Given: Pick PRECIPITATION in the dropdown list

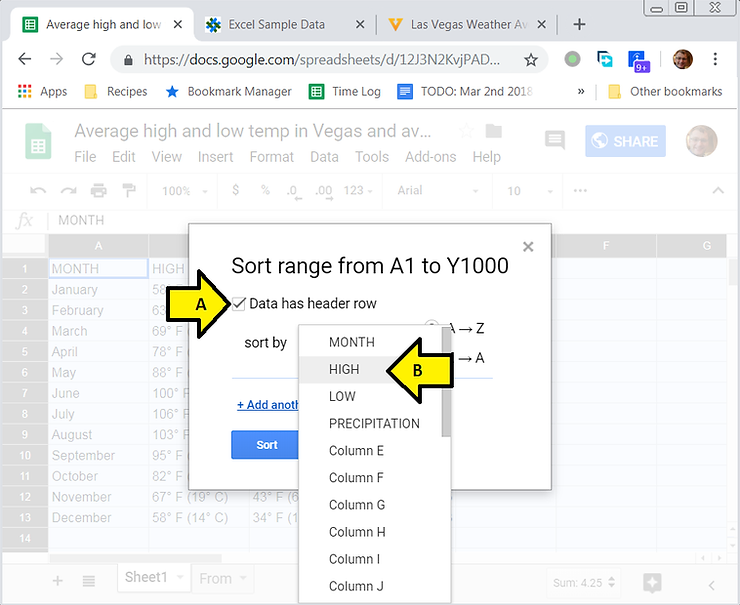Looking at the screenshot, I should [x=374, y=423].
